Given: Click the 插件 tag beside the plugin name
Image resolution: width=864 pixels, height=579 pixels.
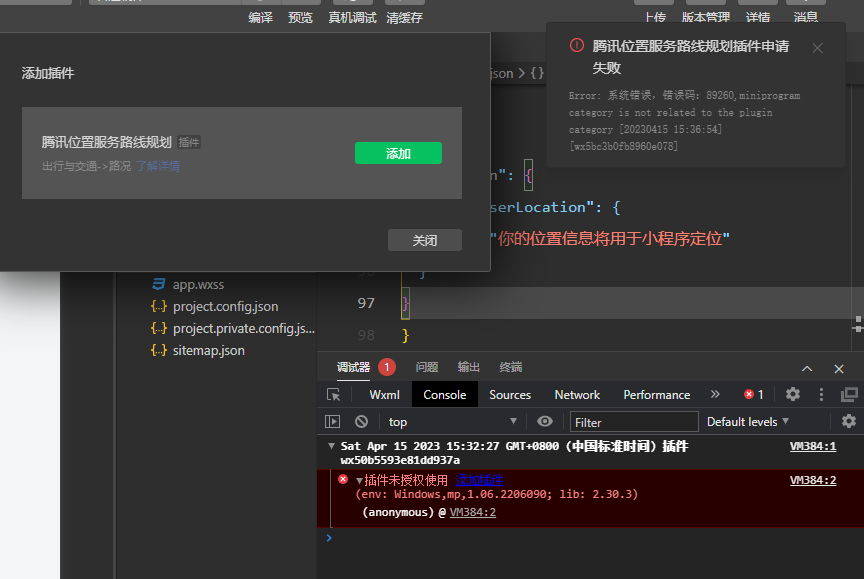Looking at the screenshot, I should coord(188,142).
